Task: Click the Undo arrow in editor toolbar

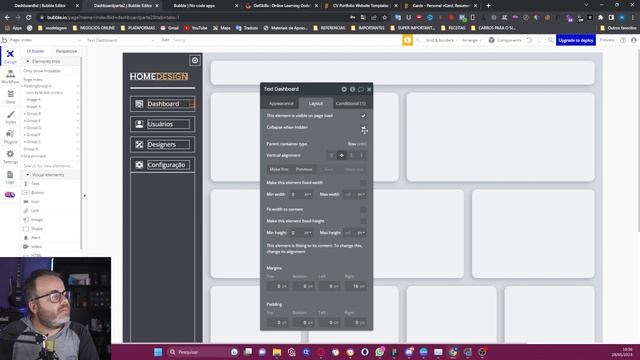Action: coord(529,40)
